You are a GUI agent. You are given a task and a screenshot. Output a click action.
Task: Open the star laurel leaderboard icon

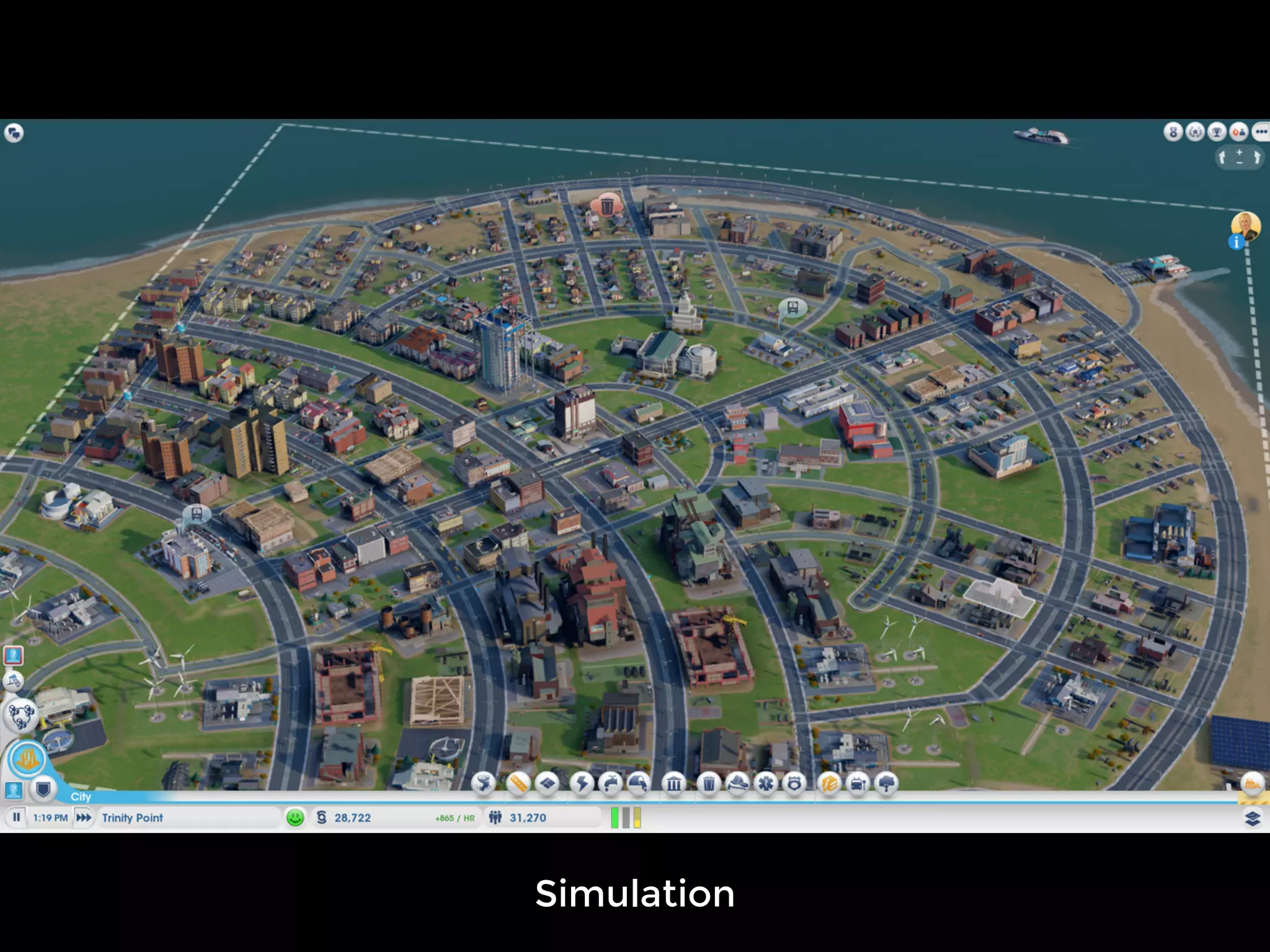pos(1195,132)
